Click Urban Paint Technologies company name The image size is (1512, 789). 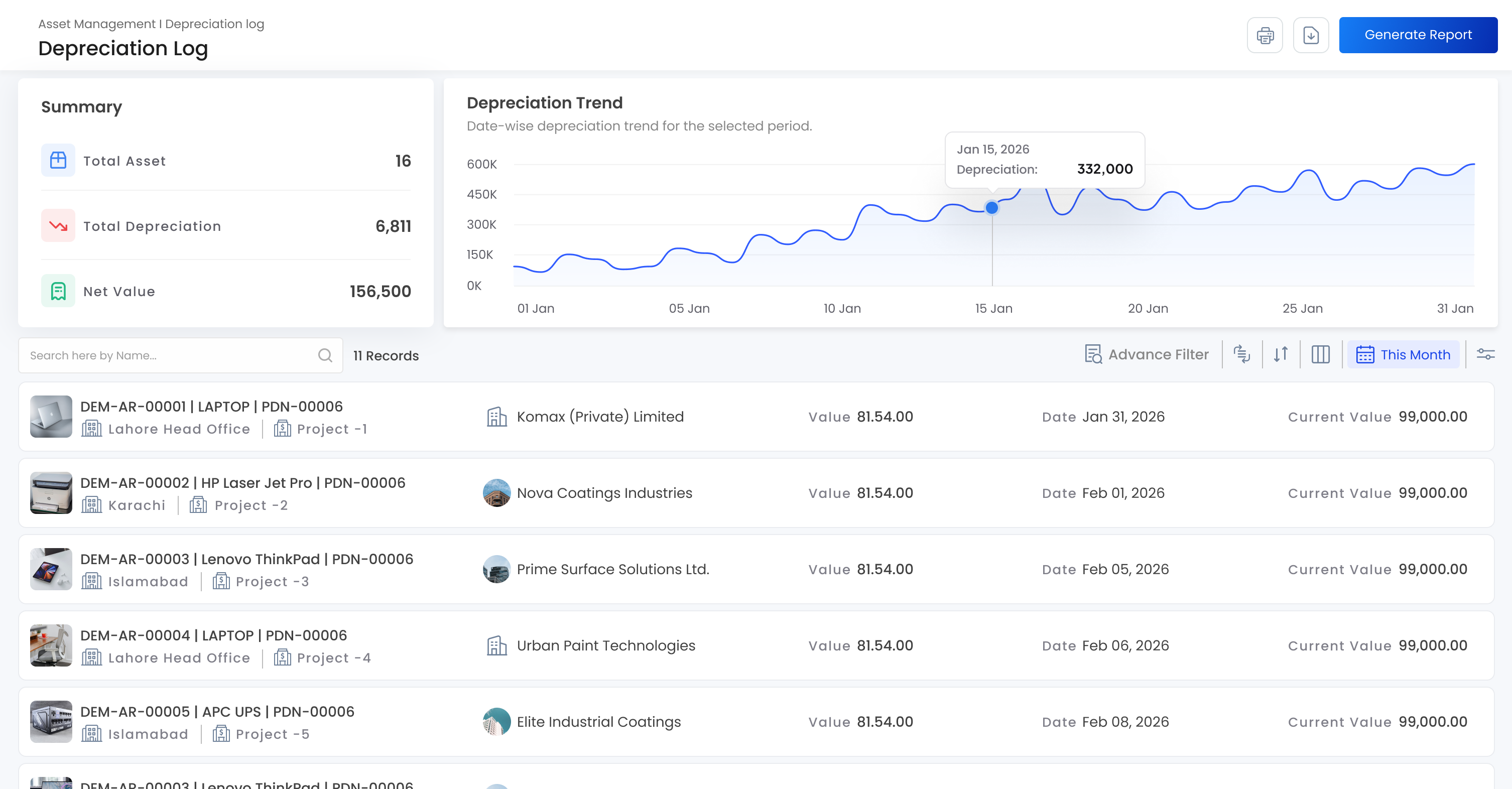click(606, 646)
